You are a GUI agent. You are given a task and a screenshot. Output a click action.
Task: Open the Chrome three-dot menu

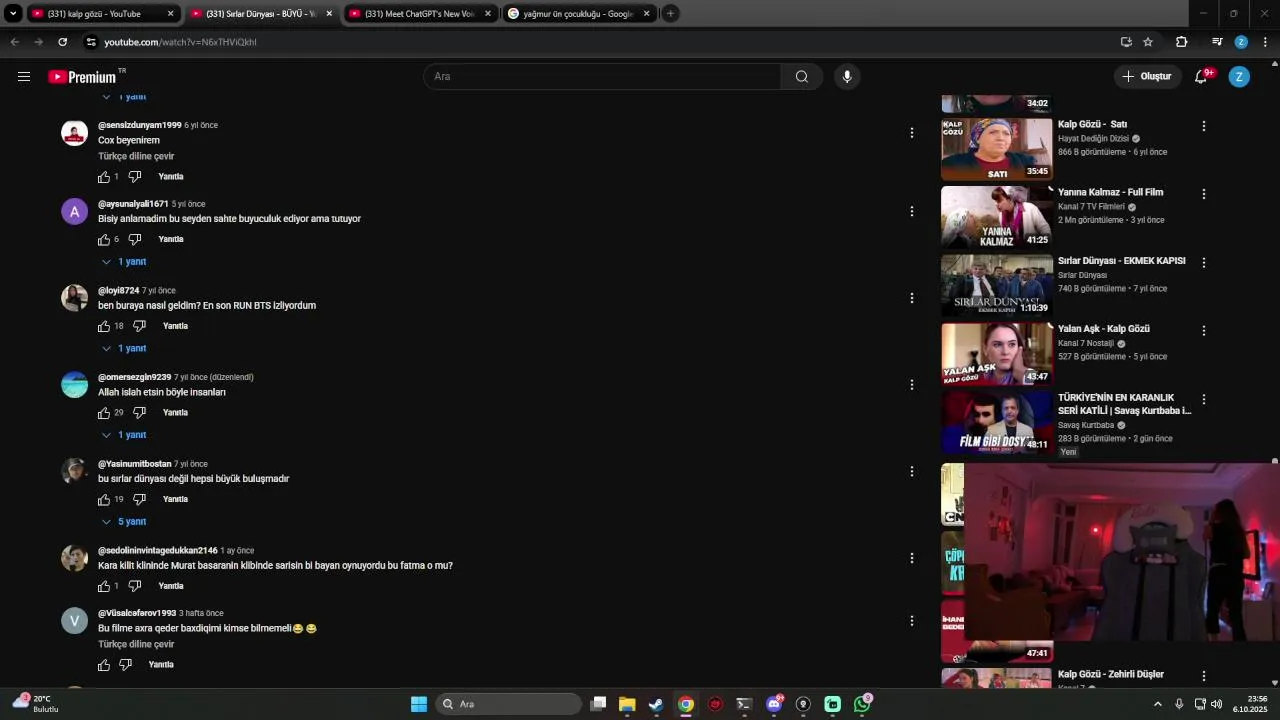[1265, 42]
